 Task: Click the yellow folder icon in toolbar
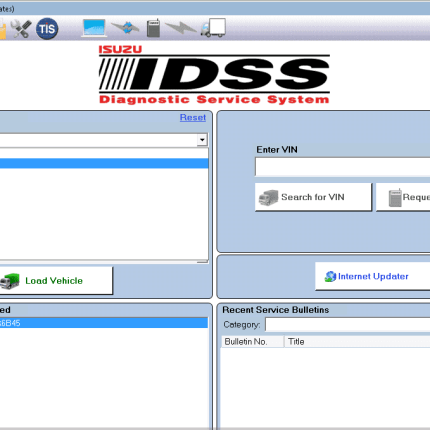tap(3, 29)
